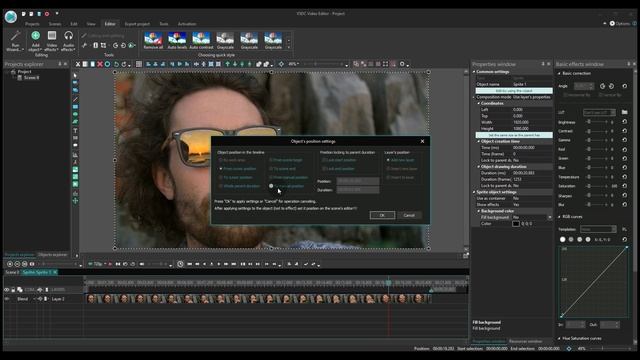Select the Text tool in left toolbar
The width and height of the screenshot is (640, 360).
(x=75, y=131)
